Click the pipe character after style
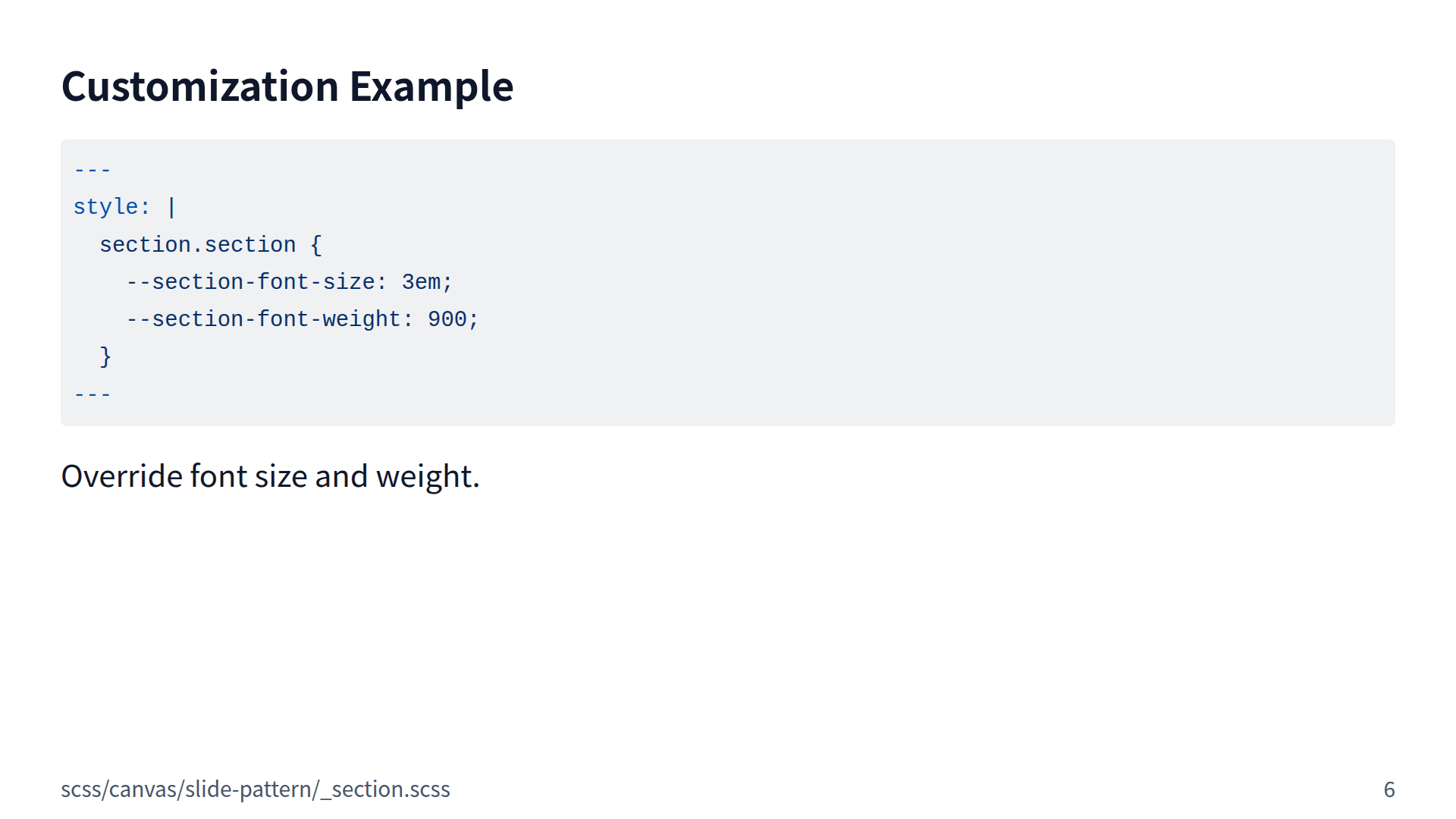The image size is (1456, 819). point(172,207)
